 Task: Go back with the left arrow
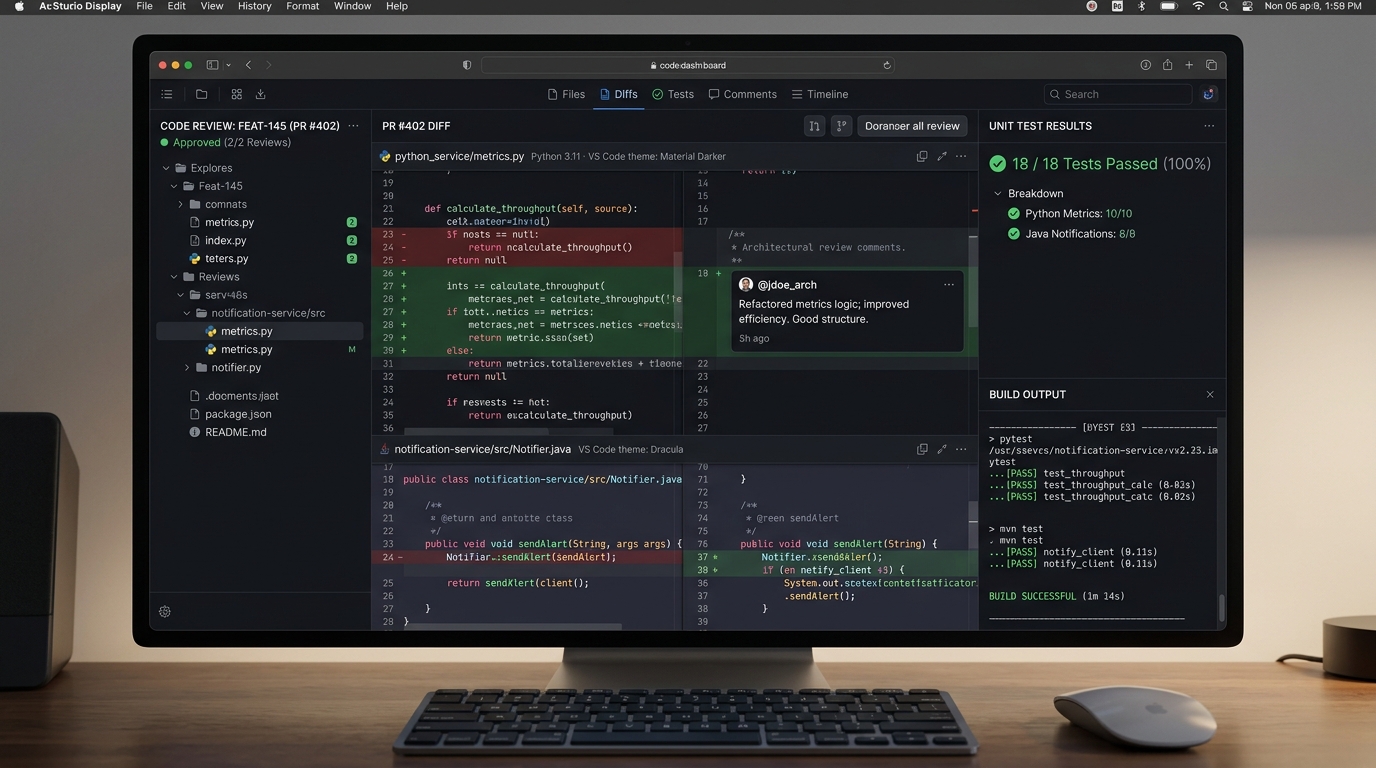pos(249,65)
